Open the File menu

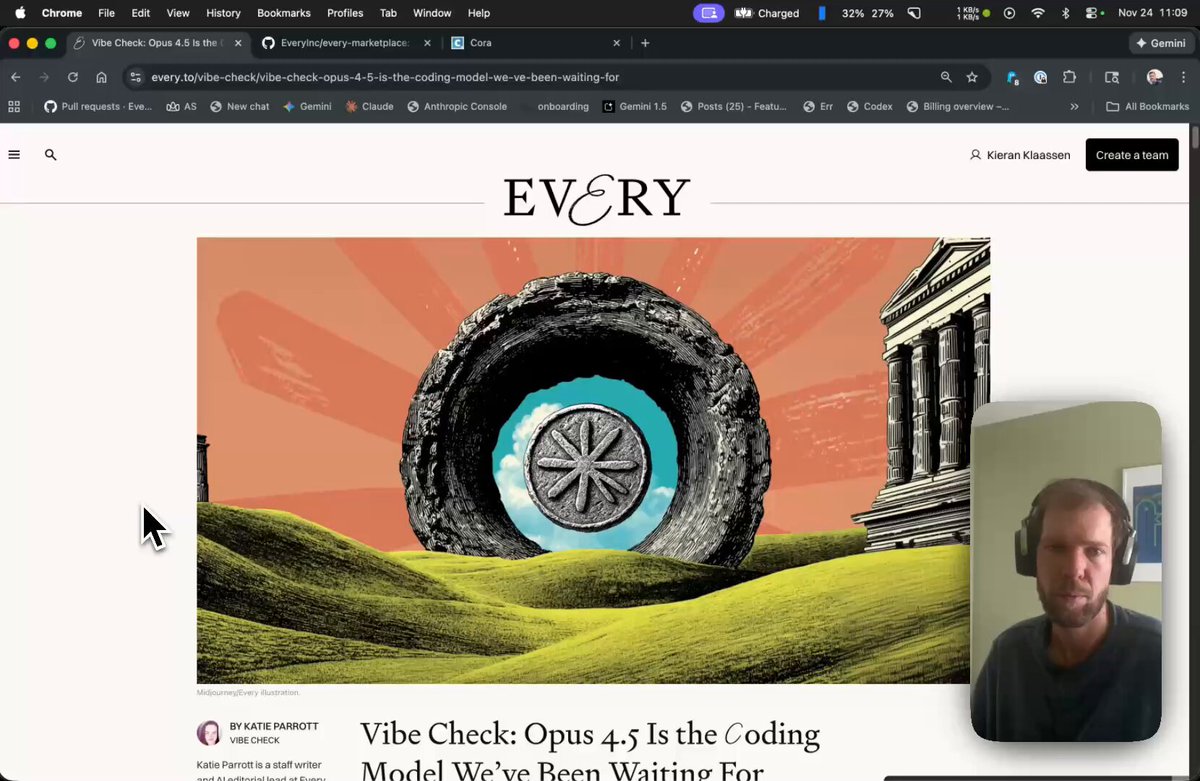(107, 13)
